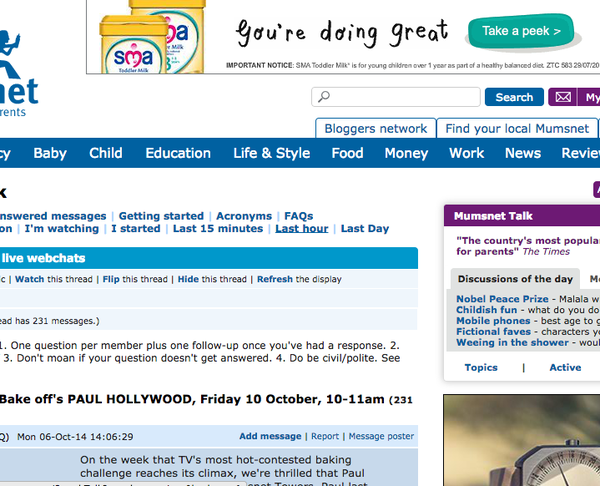Report the post
The image size is (600, 486).
325,436
